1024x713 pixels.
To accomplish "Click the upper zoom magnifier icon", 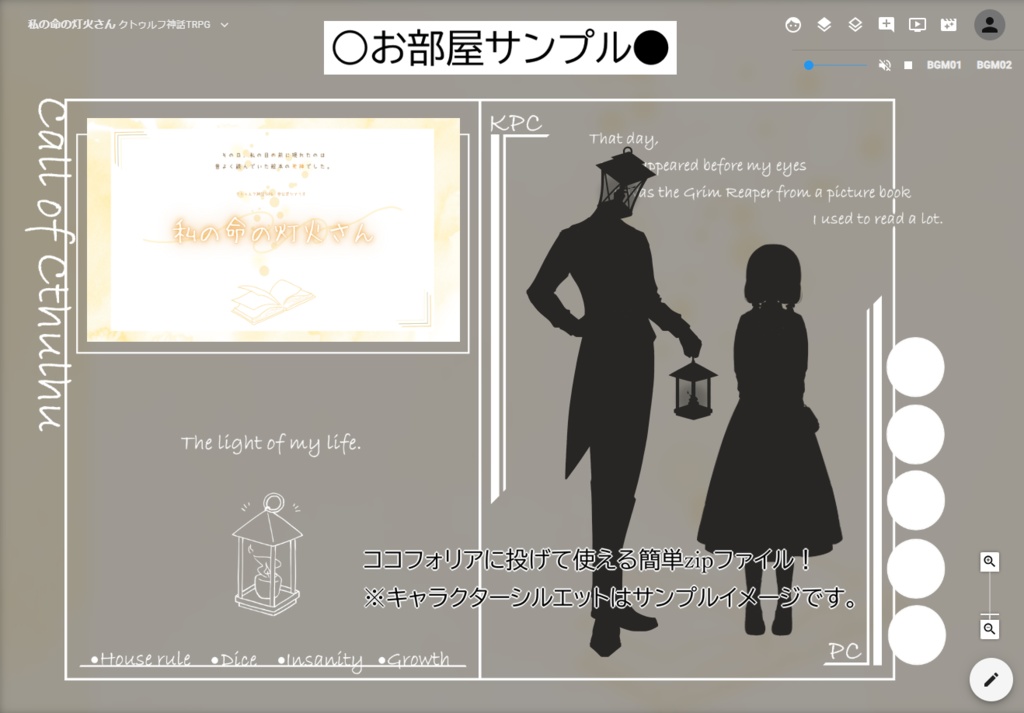I will coord(989,563).
